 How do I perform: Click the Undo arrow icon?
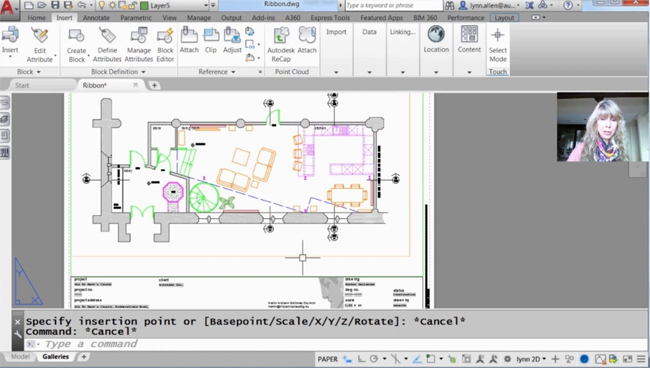pyautogui.click(x=81, y=5)
